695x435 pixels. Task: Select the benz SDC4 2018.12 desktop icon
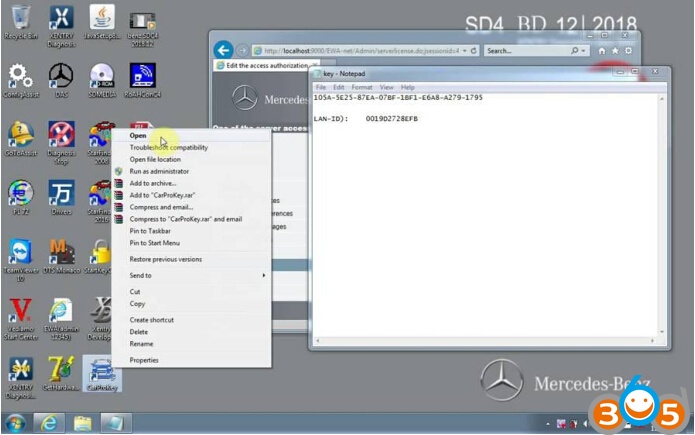(x=142, y=30)
